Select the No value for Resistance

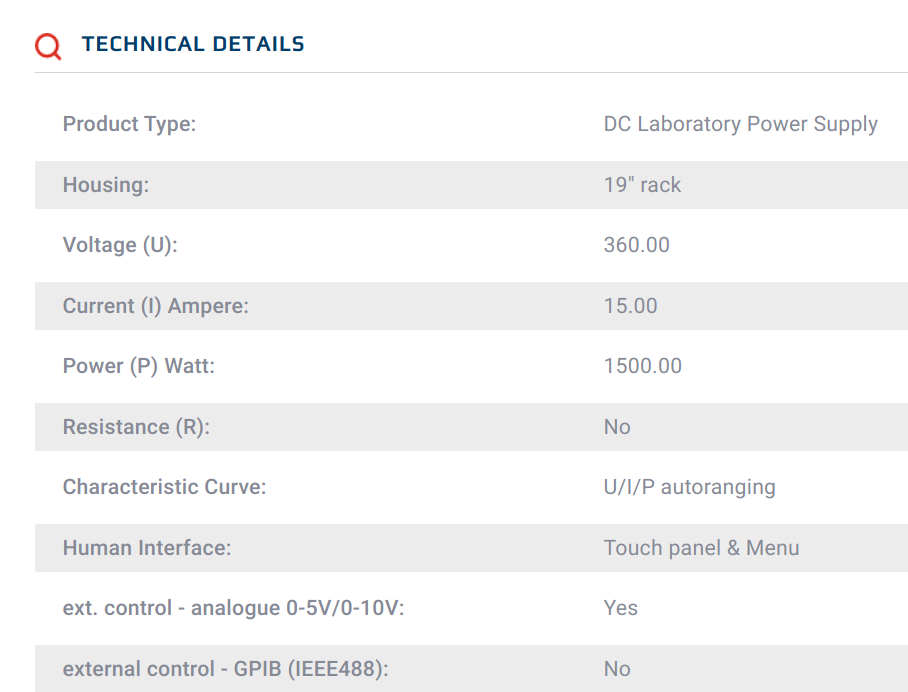tap(617, 427)
